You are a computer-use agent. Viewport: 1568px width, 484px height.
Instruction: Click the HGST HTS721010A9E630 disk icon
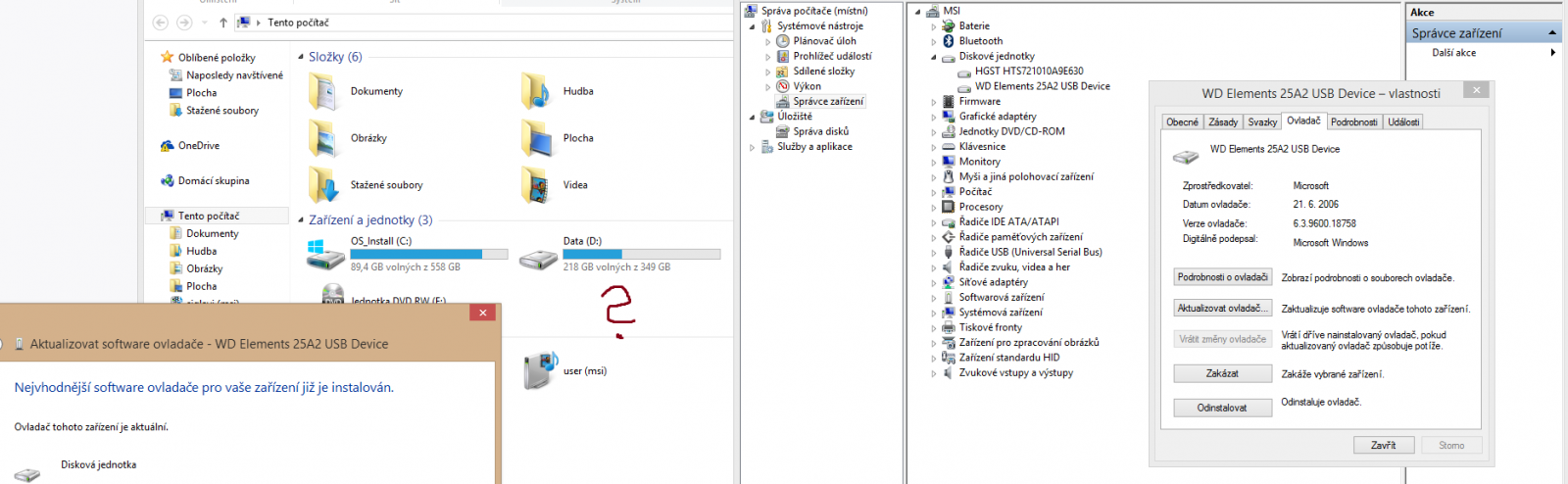pyautogui.click(x=964, y=72)
